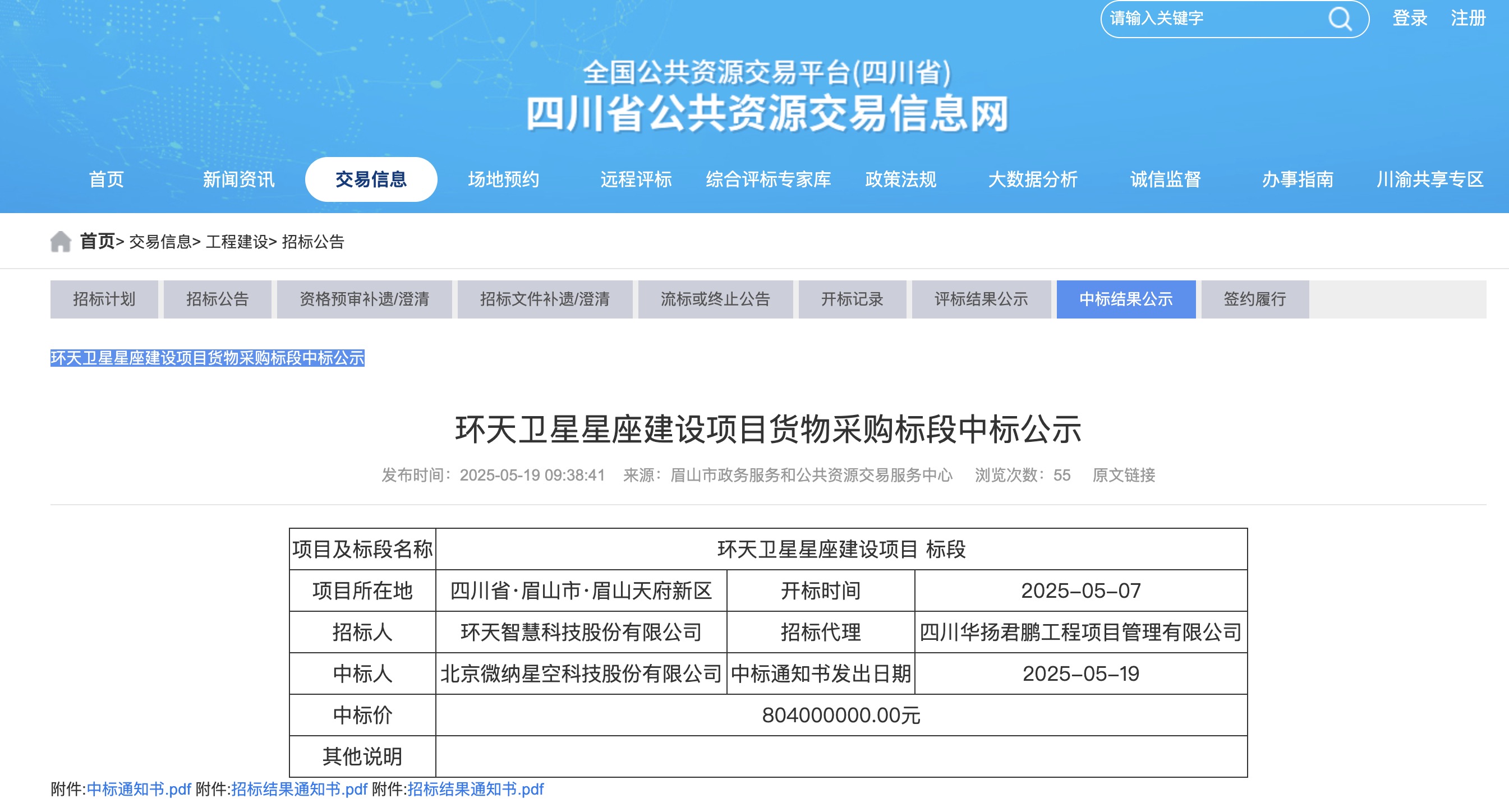This screenshot has width=1509, height=812.
Task: Click the 中标价 label cell
Action: [362, 716]
